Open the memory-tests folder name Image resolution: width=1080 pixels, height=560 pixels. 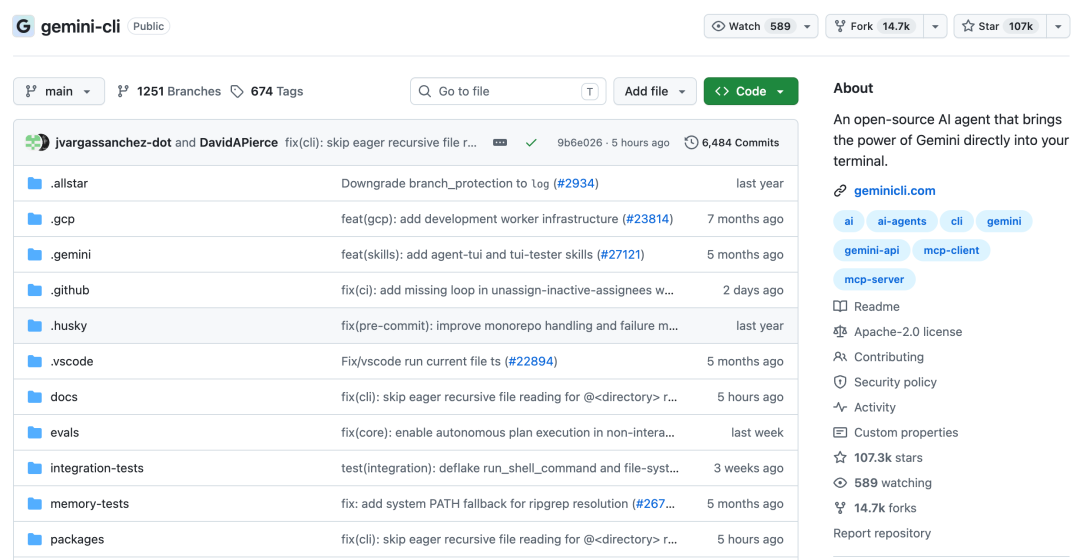coord(90,504)
